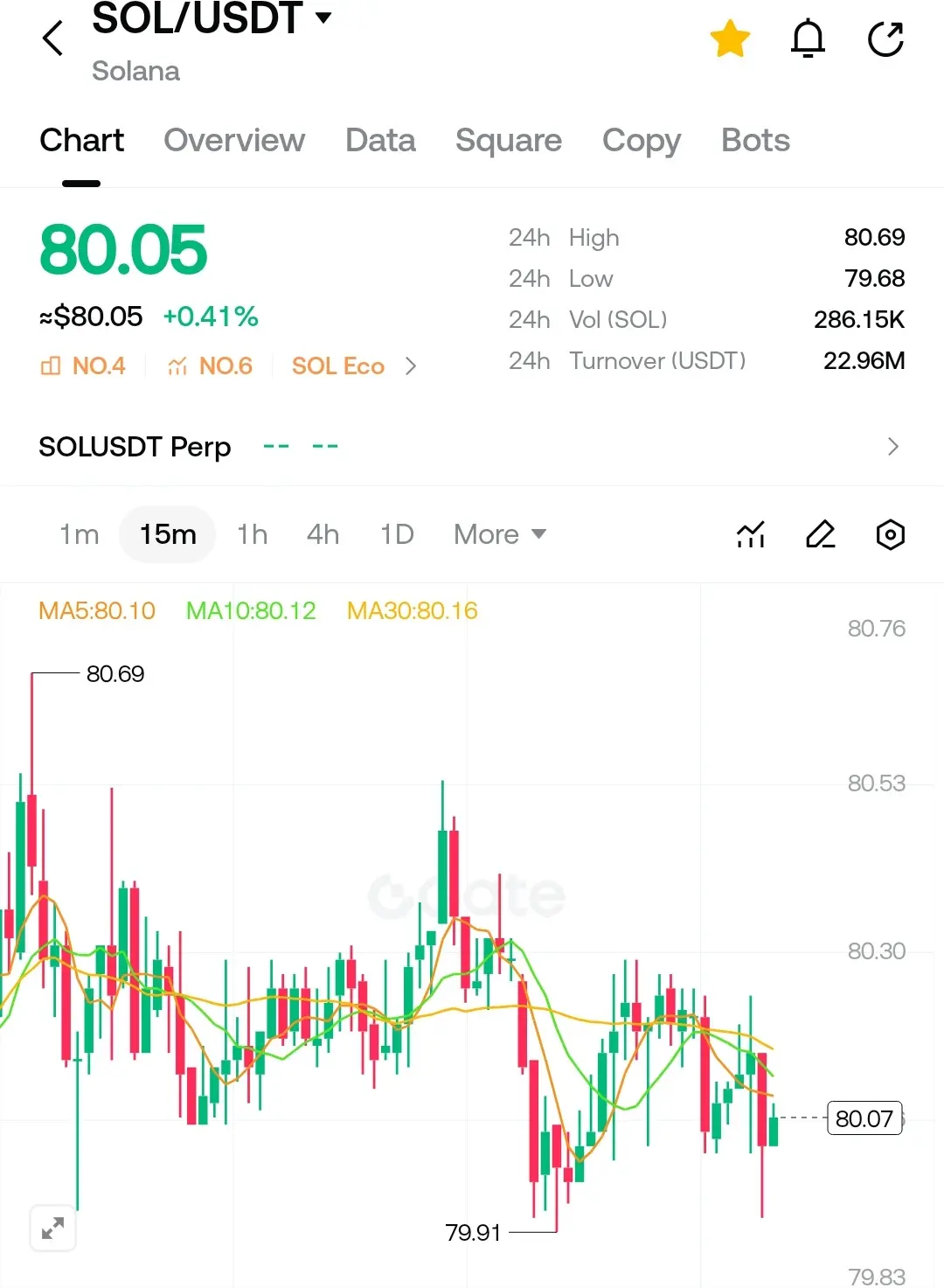Tap the share icon

tap(885, 38)
